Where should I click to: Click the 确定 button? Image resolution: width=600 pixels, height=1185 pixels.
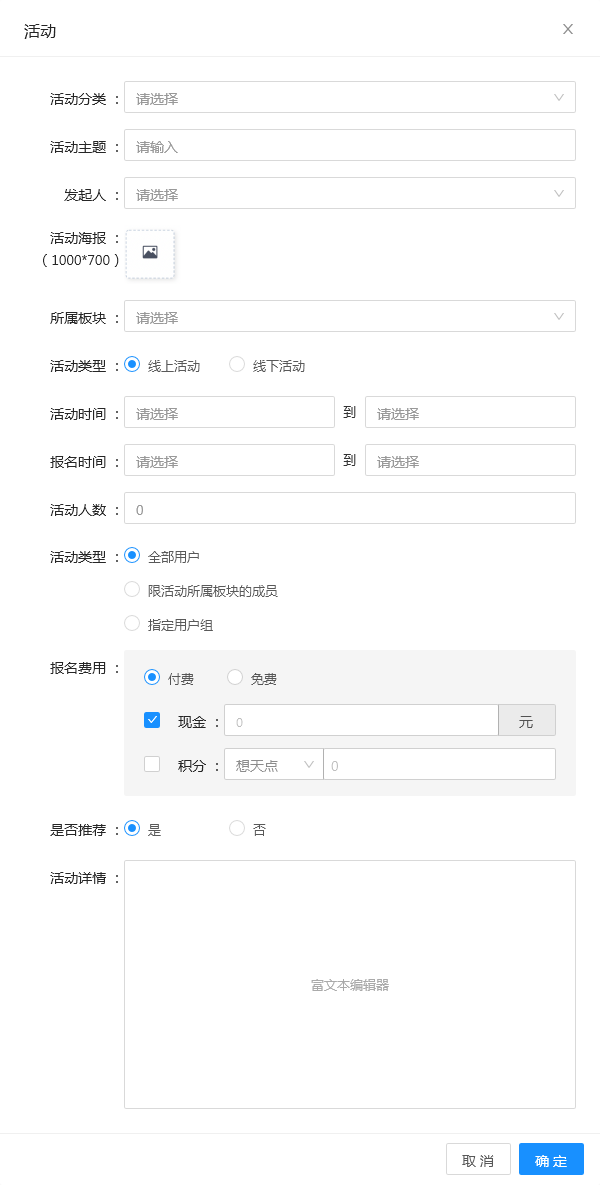point(552,1159)
